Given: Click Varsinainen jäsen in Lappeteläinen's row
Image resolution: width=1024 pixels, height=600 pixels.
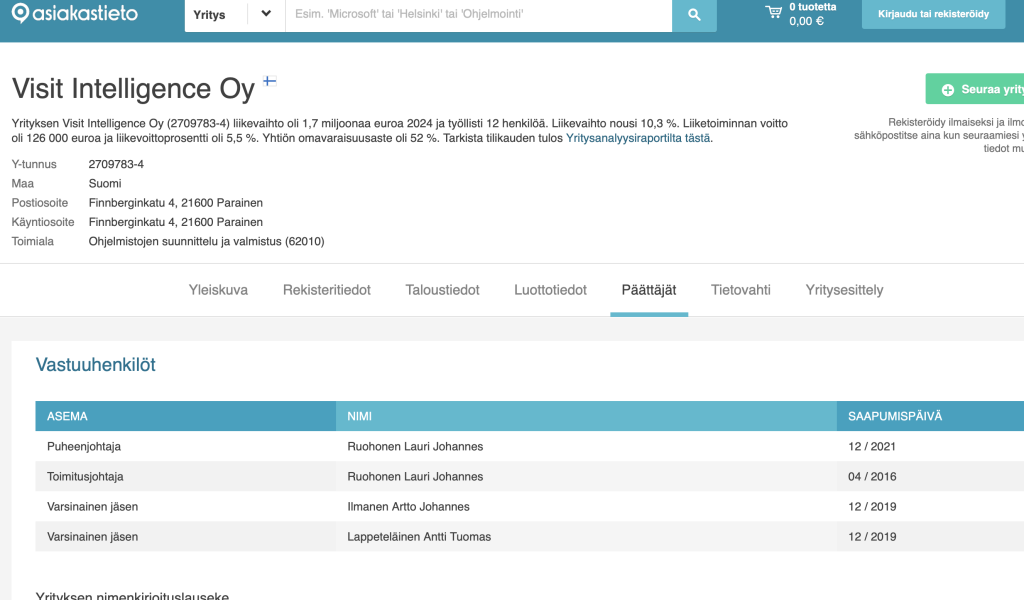Looking at the screenshot, I should coord(93,537).
